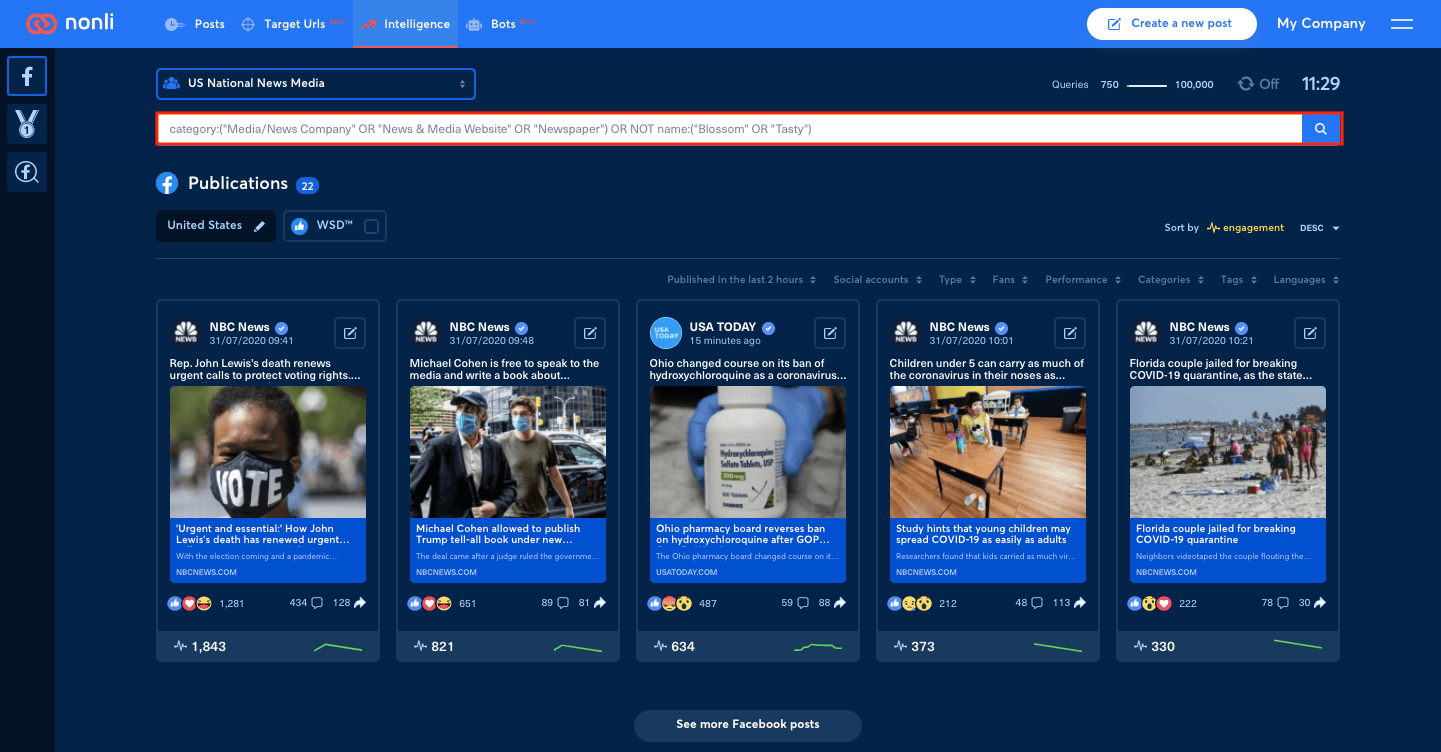Click Create a new post button
The height and width of the screenshot is (752, 1441).
1171,24
